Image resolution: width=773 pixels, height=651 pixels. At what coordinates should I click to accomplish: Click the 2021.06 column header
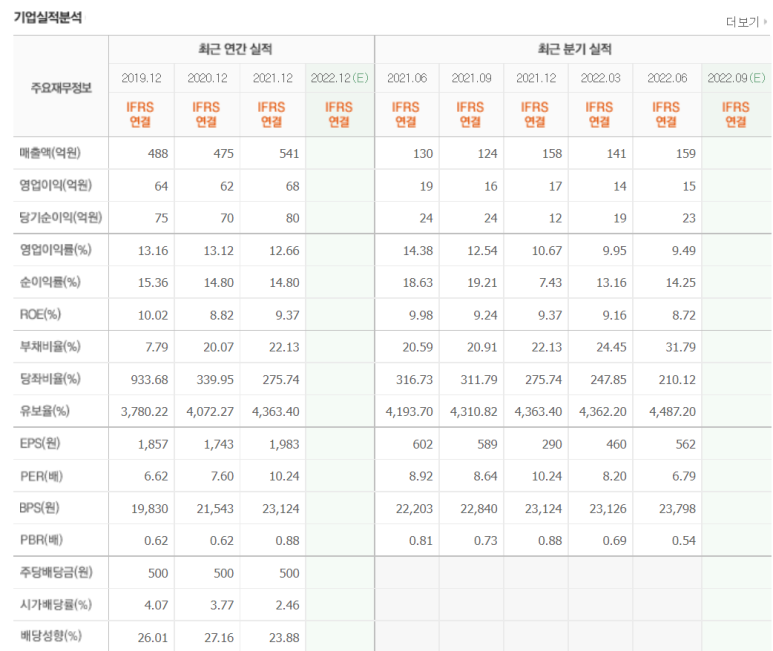[x=407, y=78]
